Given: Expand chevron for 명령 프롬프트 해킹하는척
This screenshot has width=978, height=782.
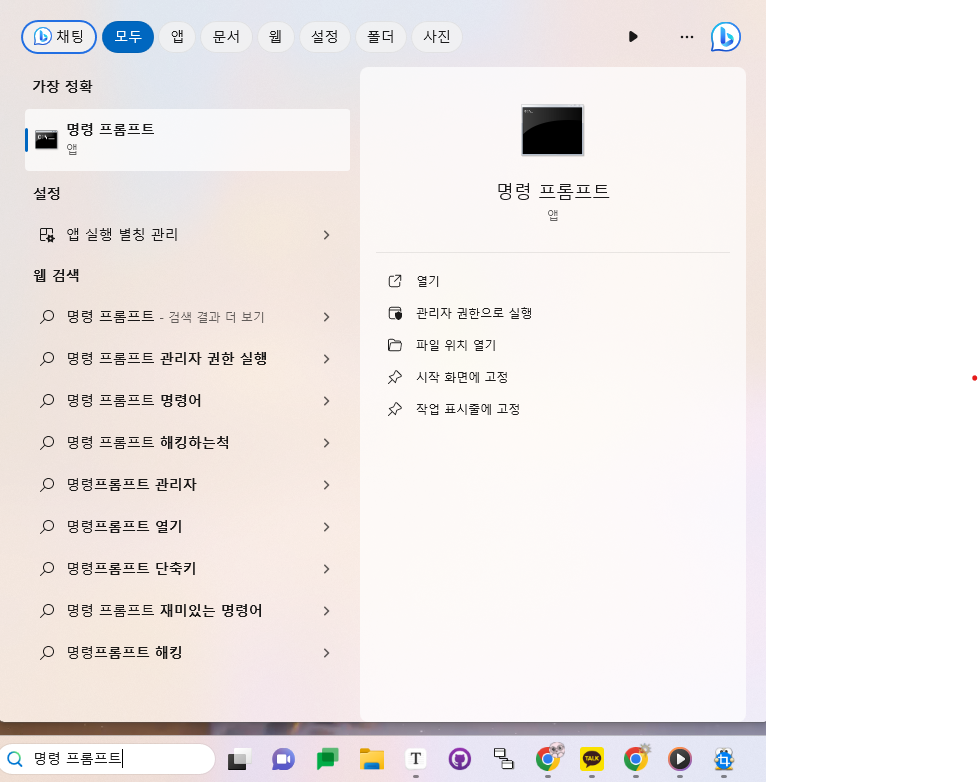Looking at the screenshot, I should [x=326, y=443].
